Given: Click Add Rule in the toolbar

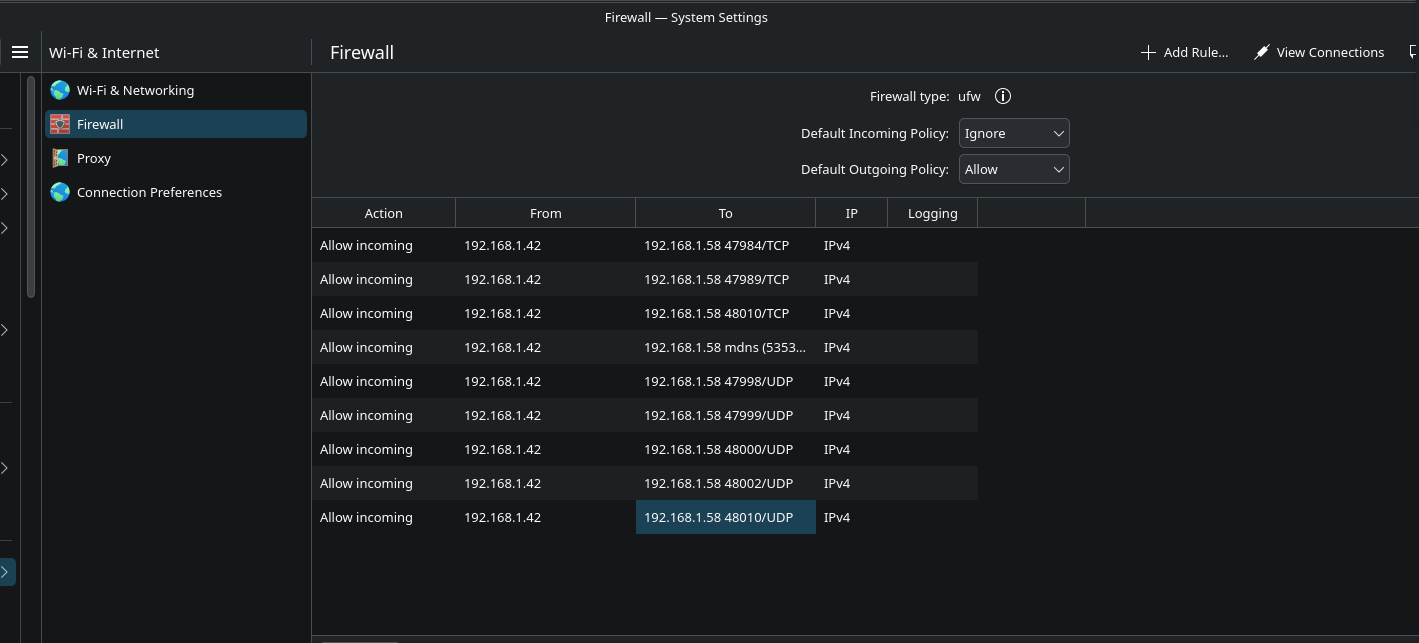Looking at the screenshot, I should coord(1184,52).
